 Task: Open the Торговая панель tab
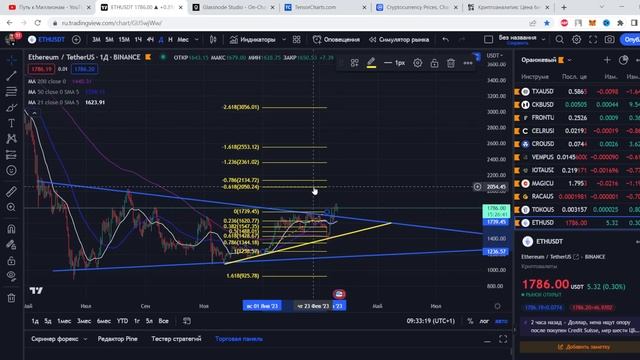239,339
